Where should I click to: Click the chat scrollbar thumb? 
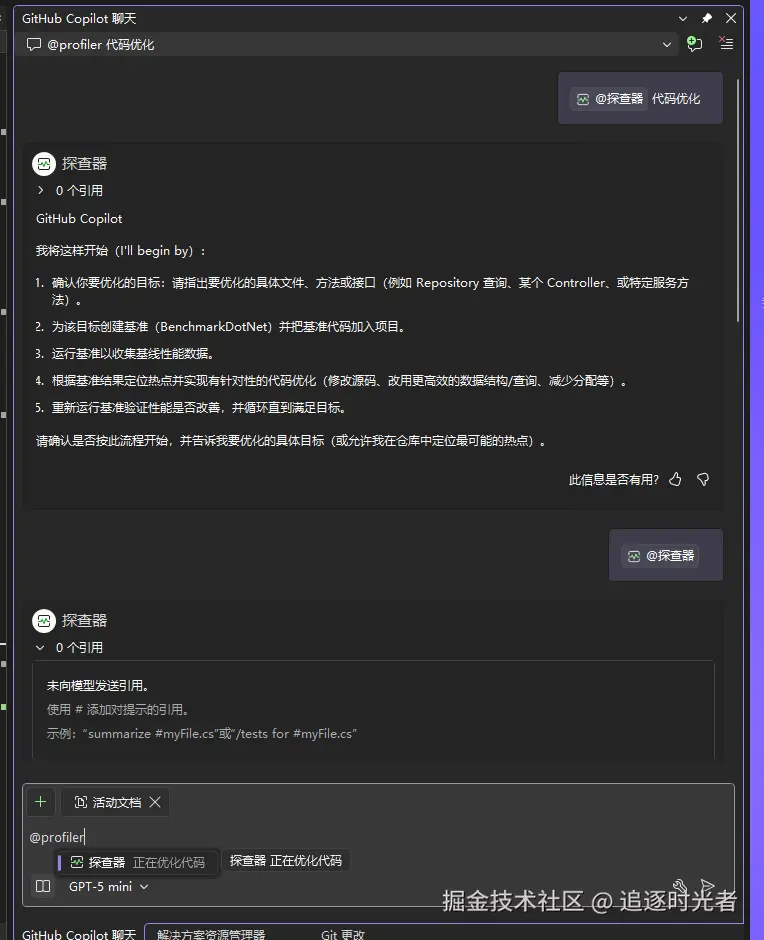[738, 200]
